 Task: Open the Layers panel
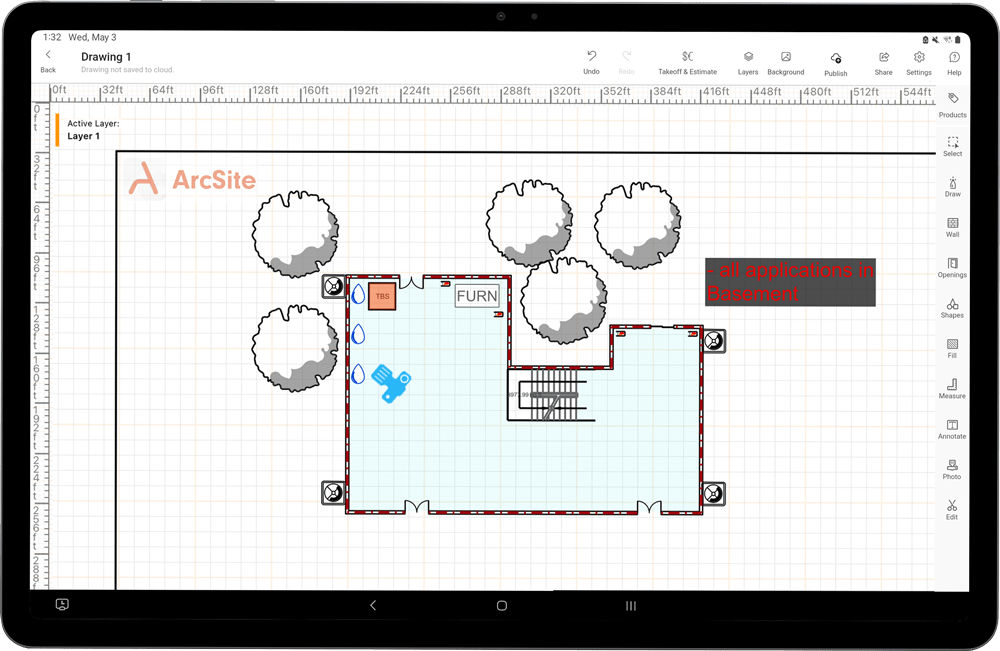tap(748, 62)
